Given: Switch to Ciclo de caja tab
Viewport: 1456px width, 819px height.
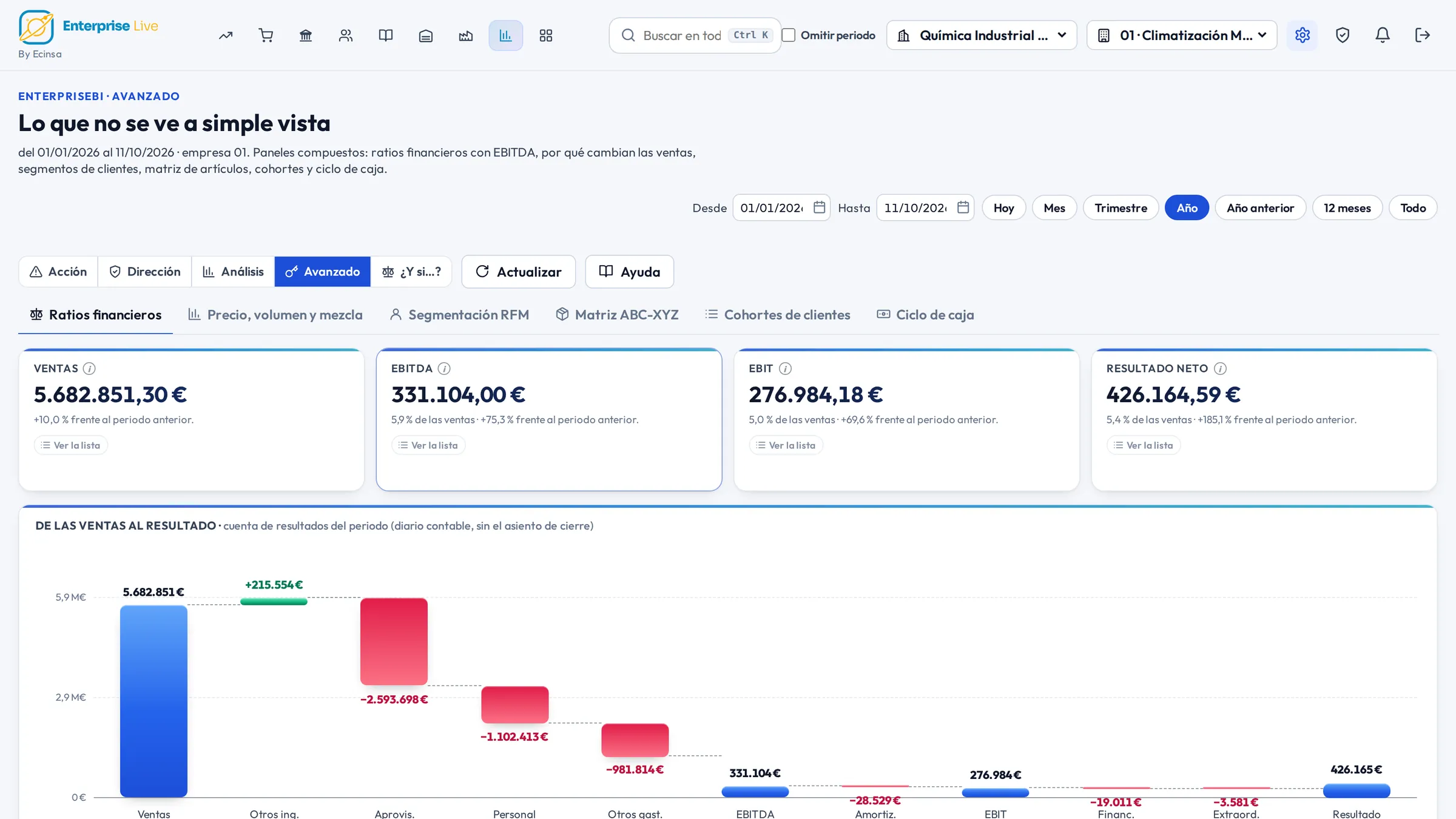Looking at the screenshot, I should point(925,315).
